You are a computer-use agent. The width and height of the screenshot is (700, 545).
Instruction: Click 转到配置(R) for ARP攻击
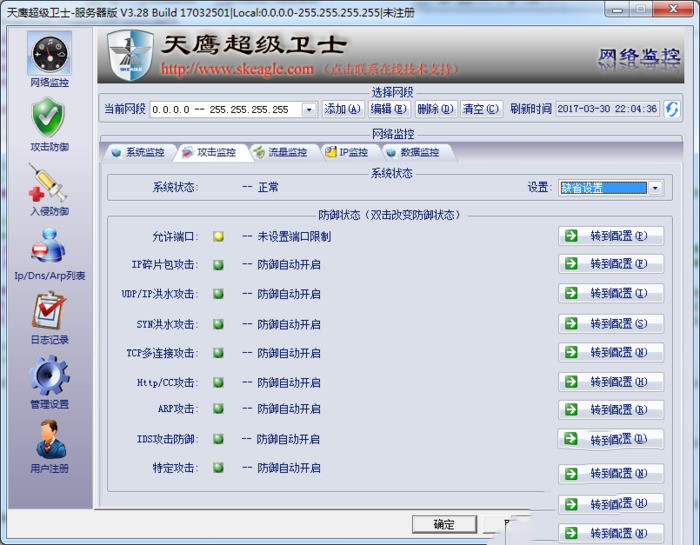pos(611,409)
